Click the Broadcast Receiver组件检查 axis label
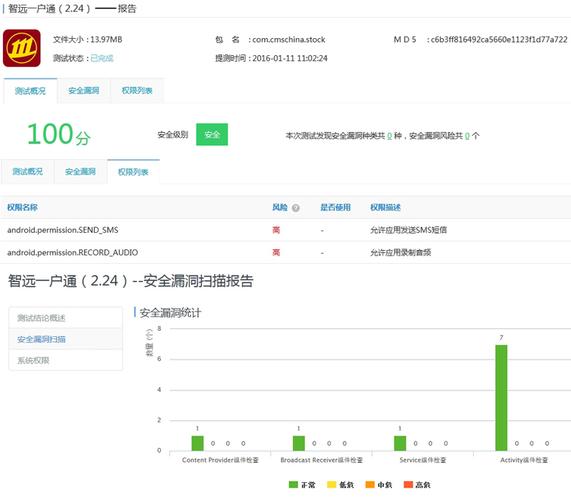 pos(322,460)
